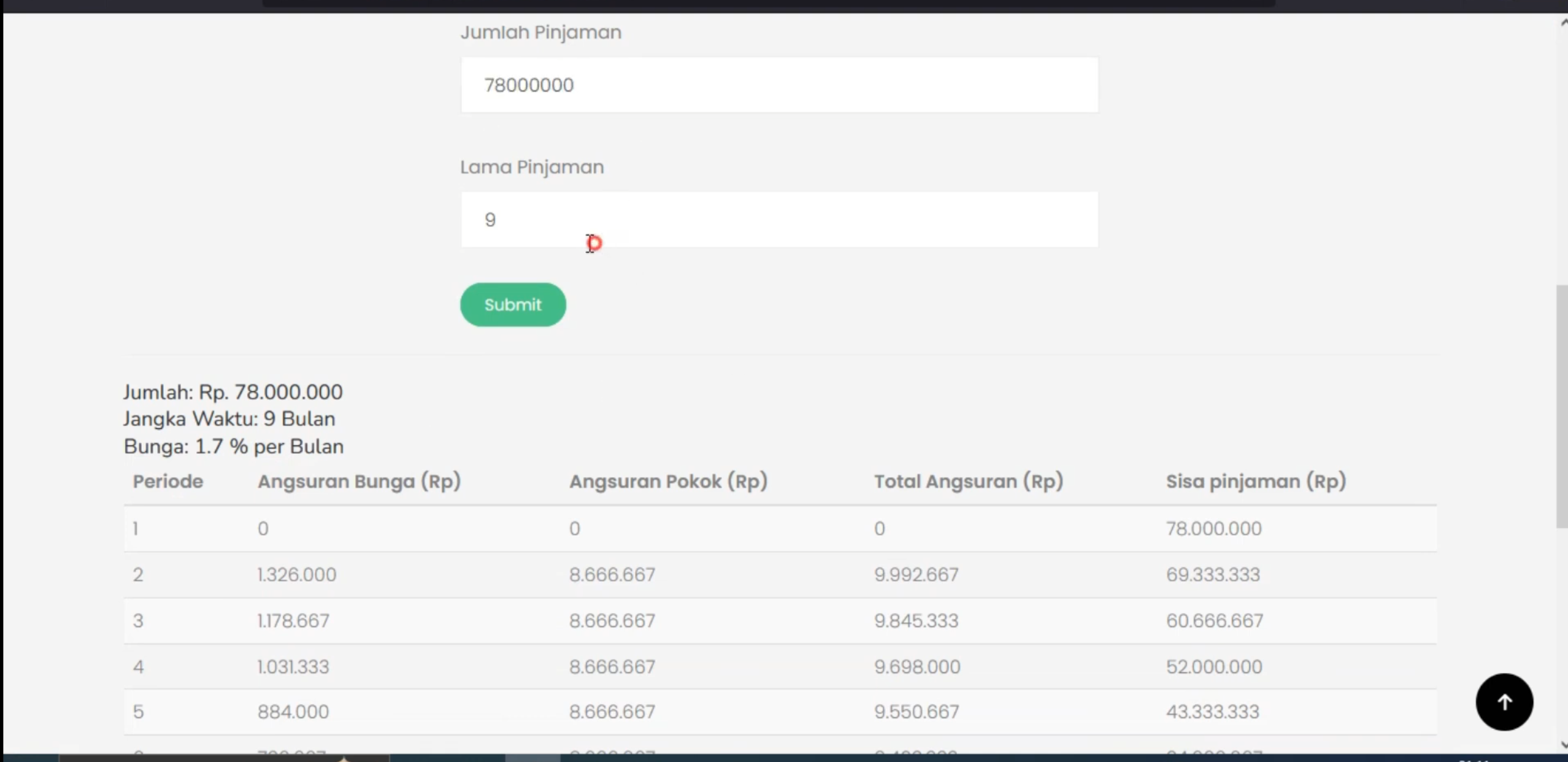Click the 9.992.667 total angsuran cell

[916, 574]
